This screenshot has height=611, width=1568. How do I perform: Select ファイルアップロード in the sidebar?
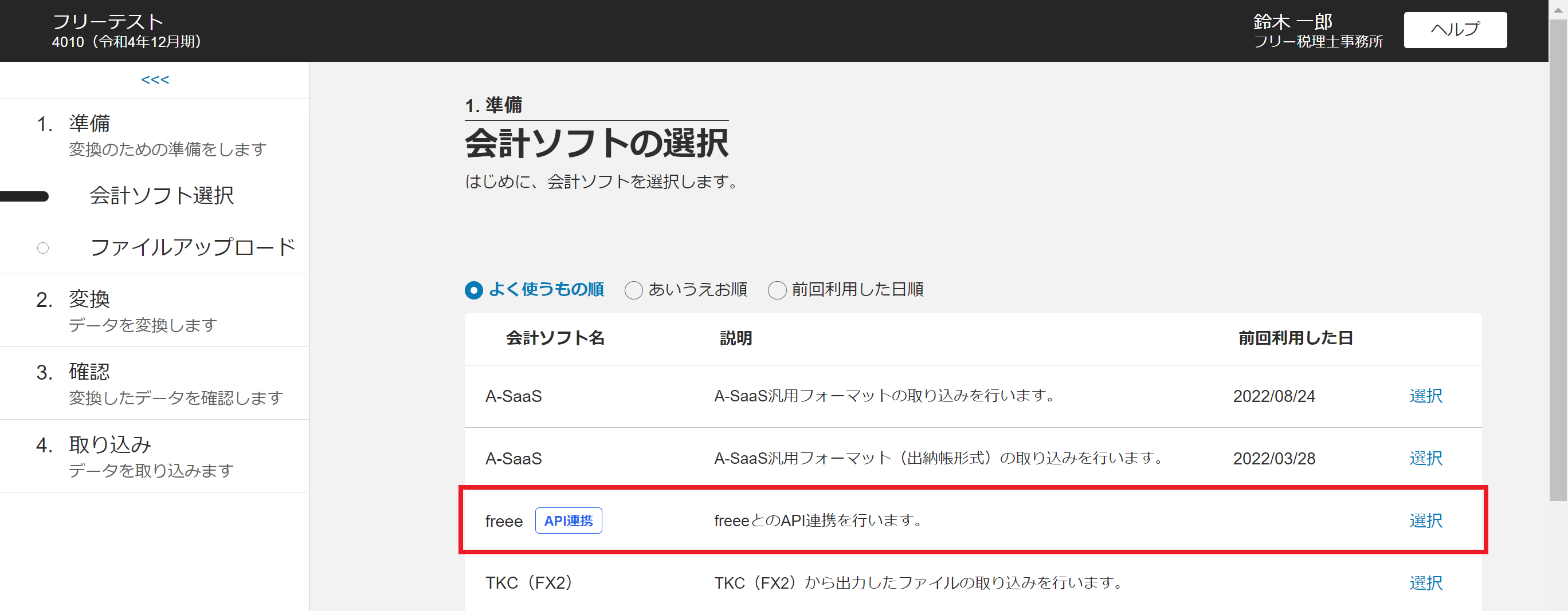point(193,247)
